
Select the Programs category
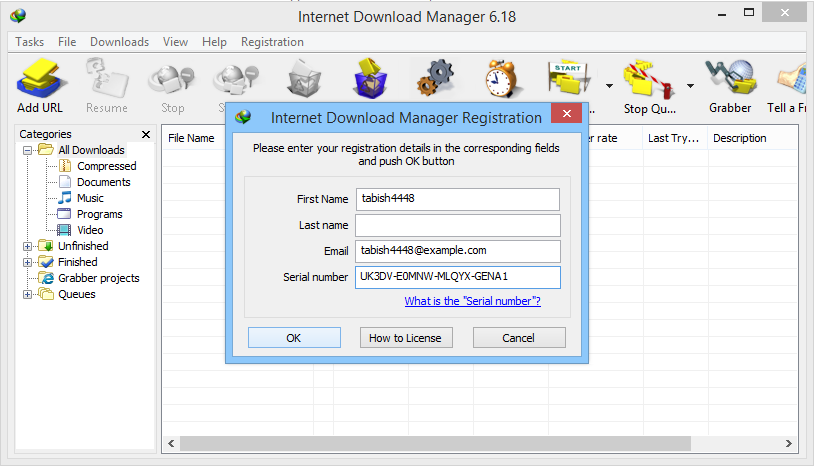pyautogui.click(x=99, y=214)
